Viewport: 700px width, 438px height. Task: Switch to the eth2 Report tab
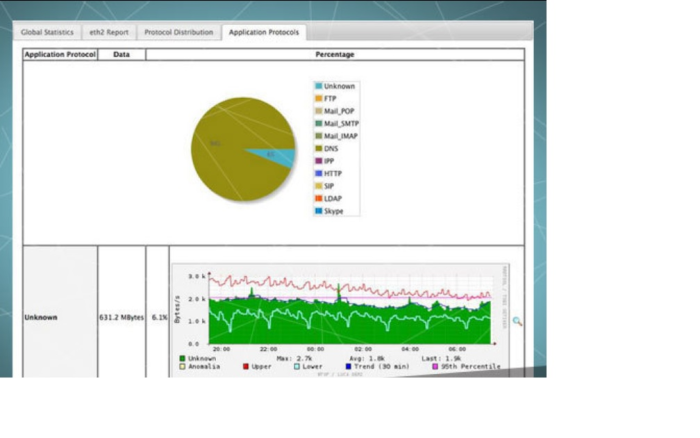109,32
